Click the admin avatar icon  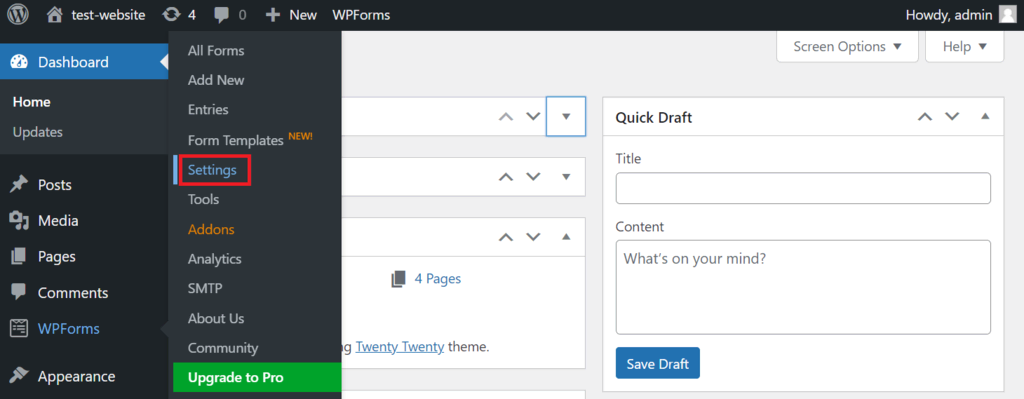1008,14
